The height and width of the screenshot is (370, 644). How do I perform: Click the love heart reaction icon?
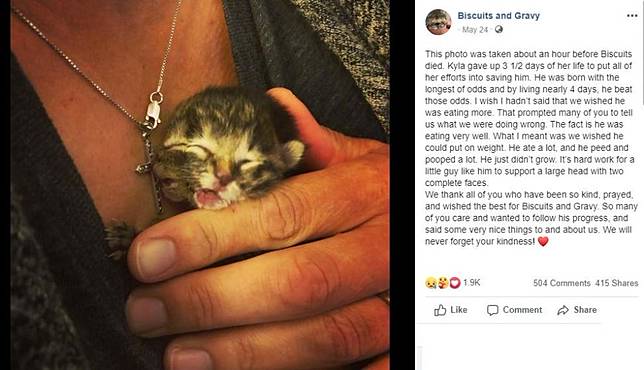point(455,283)
